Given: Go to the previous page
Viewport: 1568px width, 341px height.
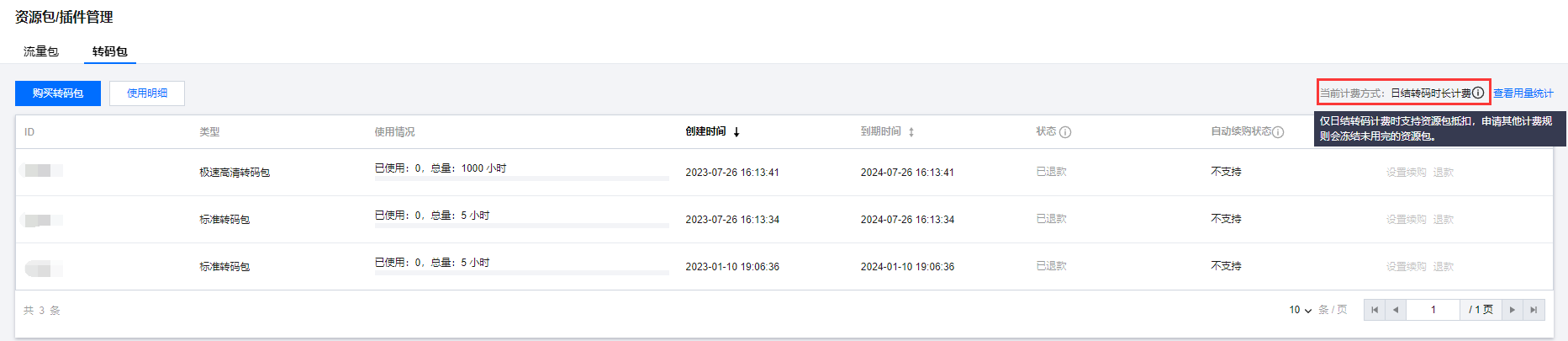Looking at the screenshot, I should [1396, 310].
